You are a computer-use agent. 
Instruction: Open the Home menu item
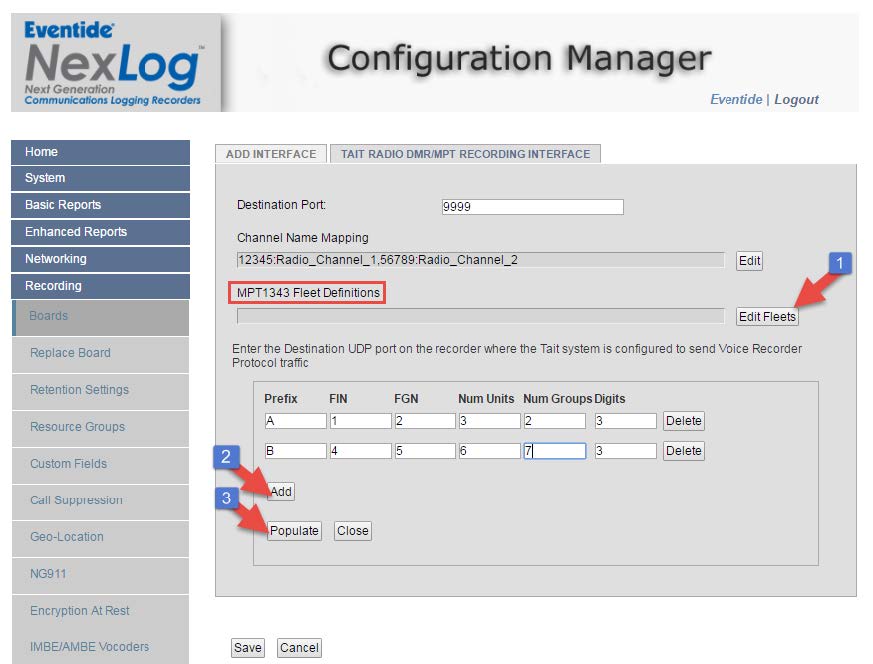pos(100,152)
